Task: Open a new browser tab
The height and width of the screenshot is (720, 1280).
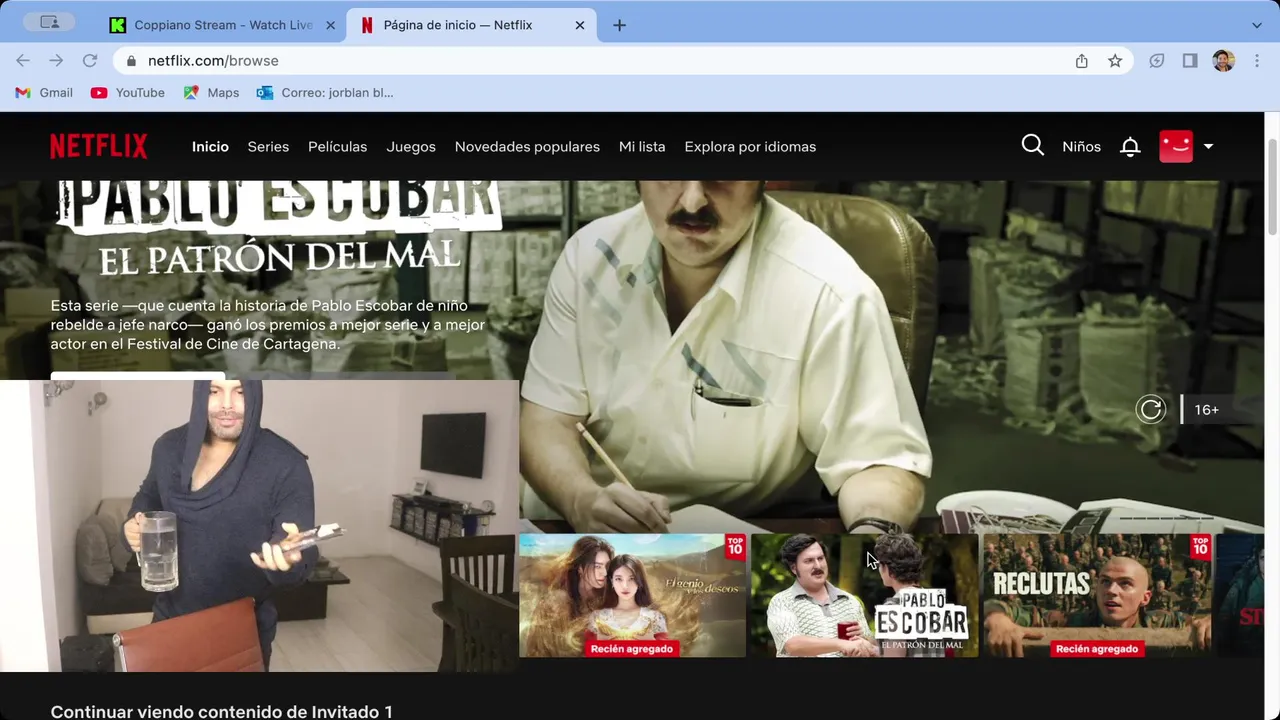Action: tap(619, 25)
